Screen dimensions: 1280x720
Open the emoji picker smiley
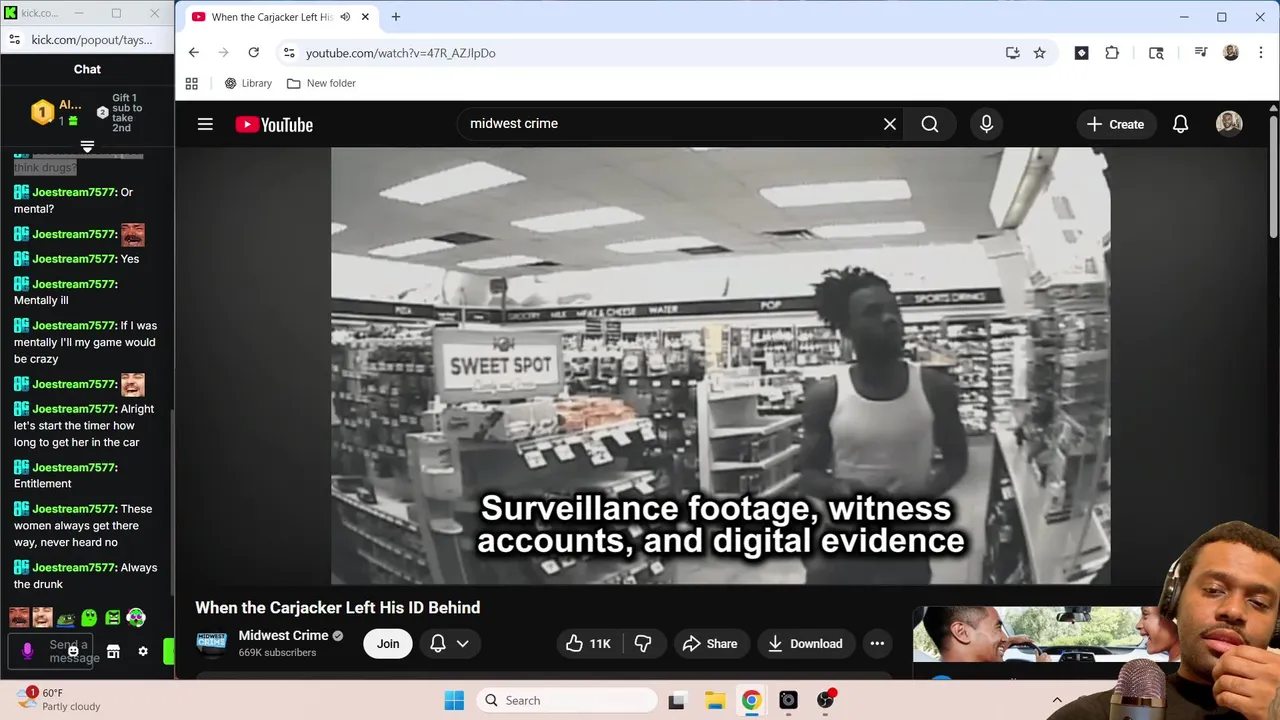(x=73, y=651)
